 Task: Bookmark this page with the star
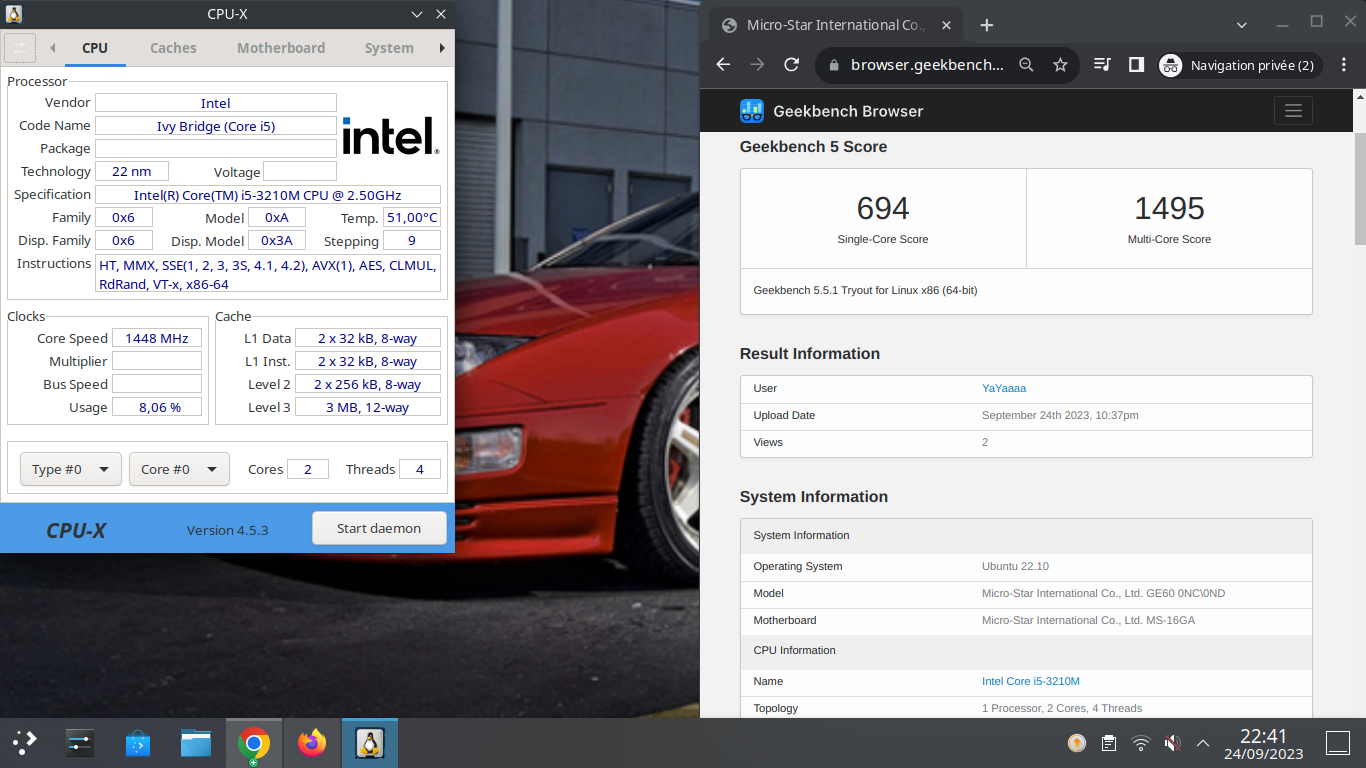1060,65
